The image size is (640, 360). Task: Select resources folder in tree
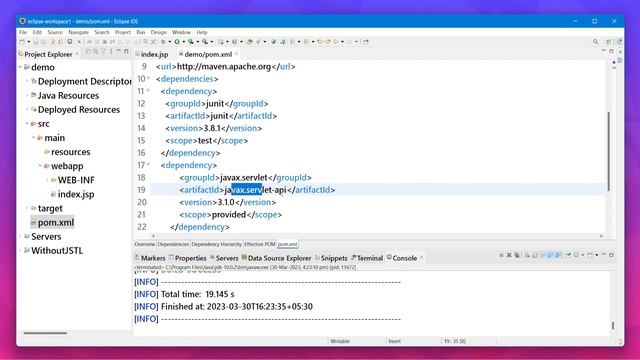(67, 152)
